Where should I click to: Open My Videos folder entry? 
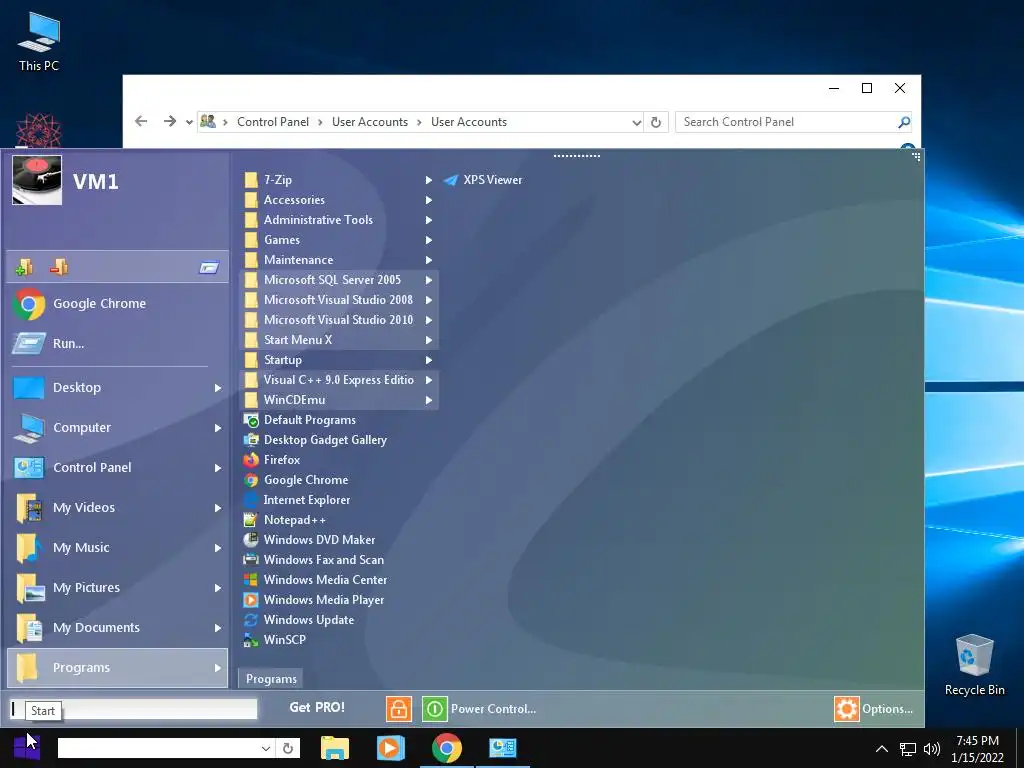(x=118, y=507)
